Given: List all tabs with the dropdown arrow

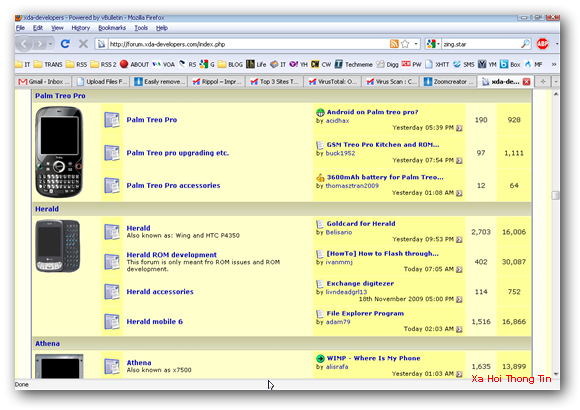Looking at the screenshot, I should [556, 82].
